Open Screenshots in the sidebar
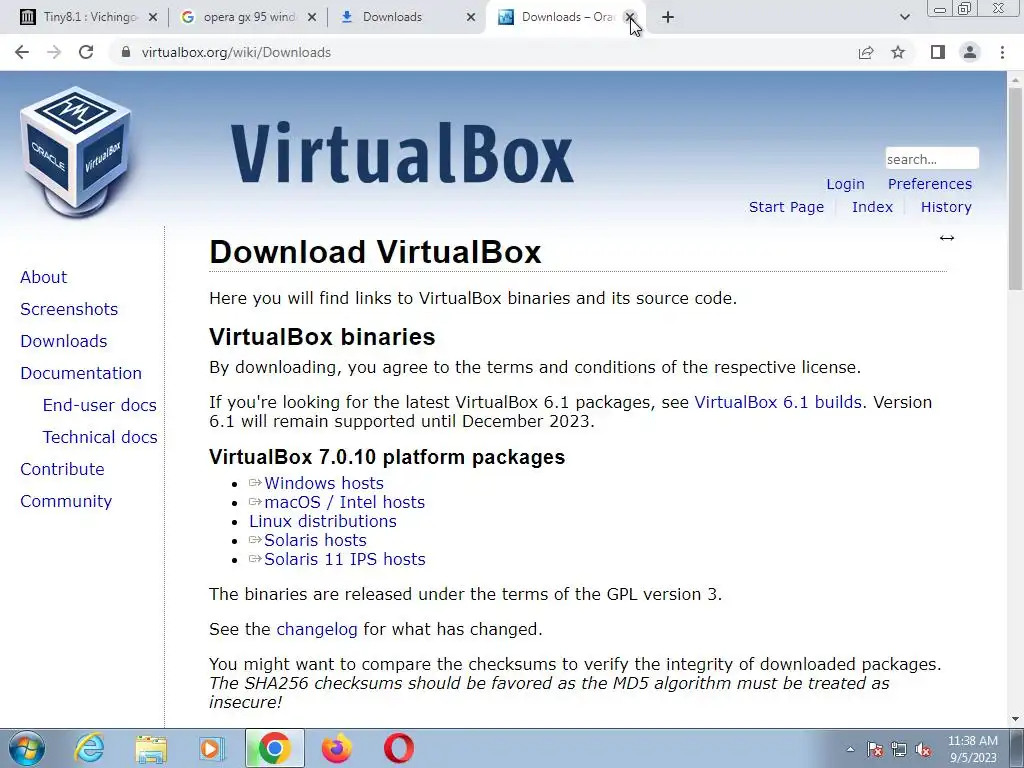 coord(69,309)
